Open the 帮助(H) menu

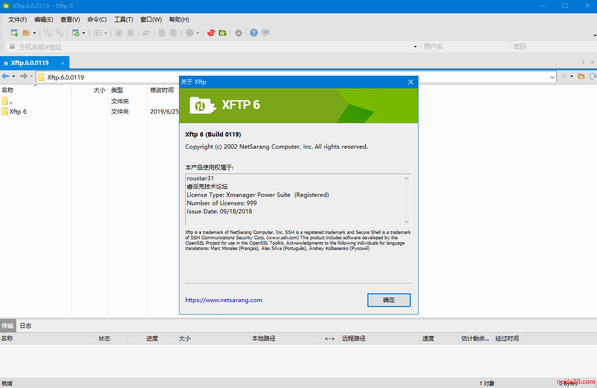point(179,19)
